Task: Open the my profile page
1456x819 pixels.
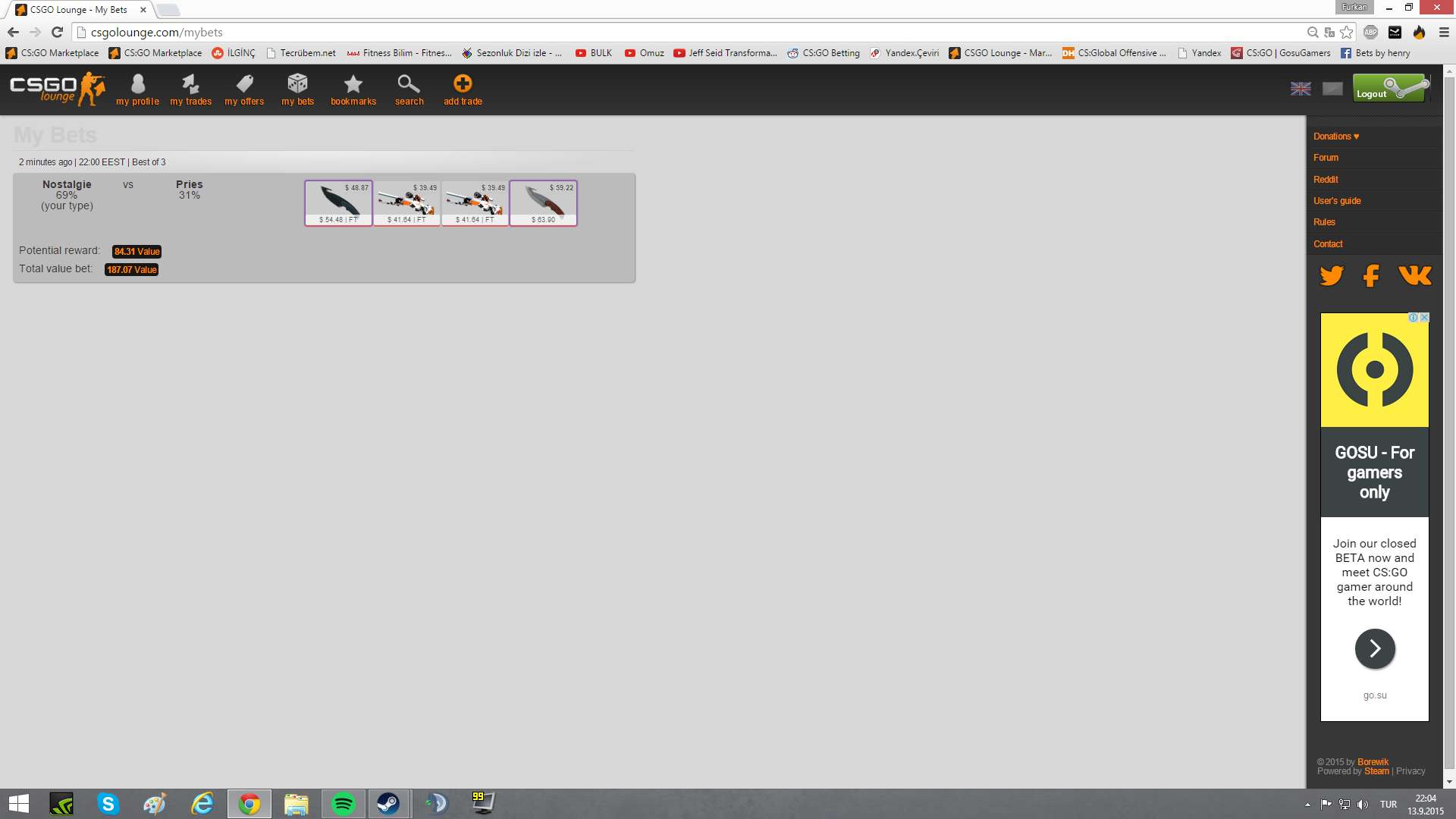Action: (137, 89)
